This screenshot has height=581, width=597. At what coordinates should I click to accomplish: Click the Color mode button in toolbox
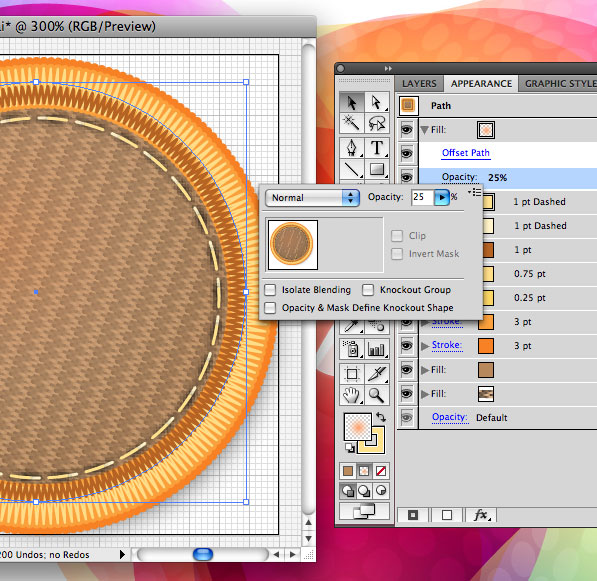click(348, 471)
